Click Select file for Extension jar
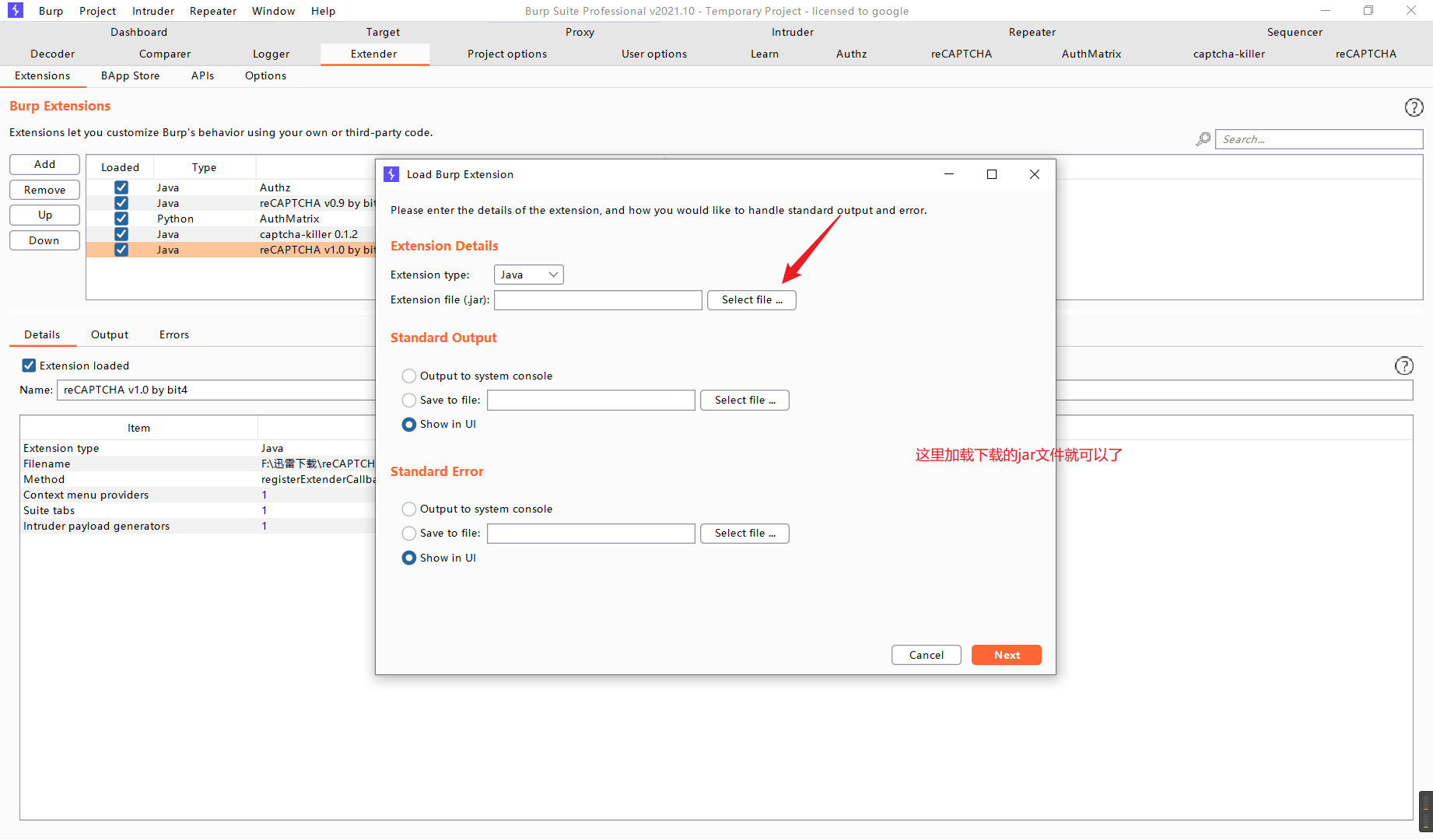This screenshot has width=1433, height=840. [x=752, y=299]
